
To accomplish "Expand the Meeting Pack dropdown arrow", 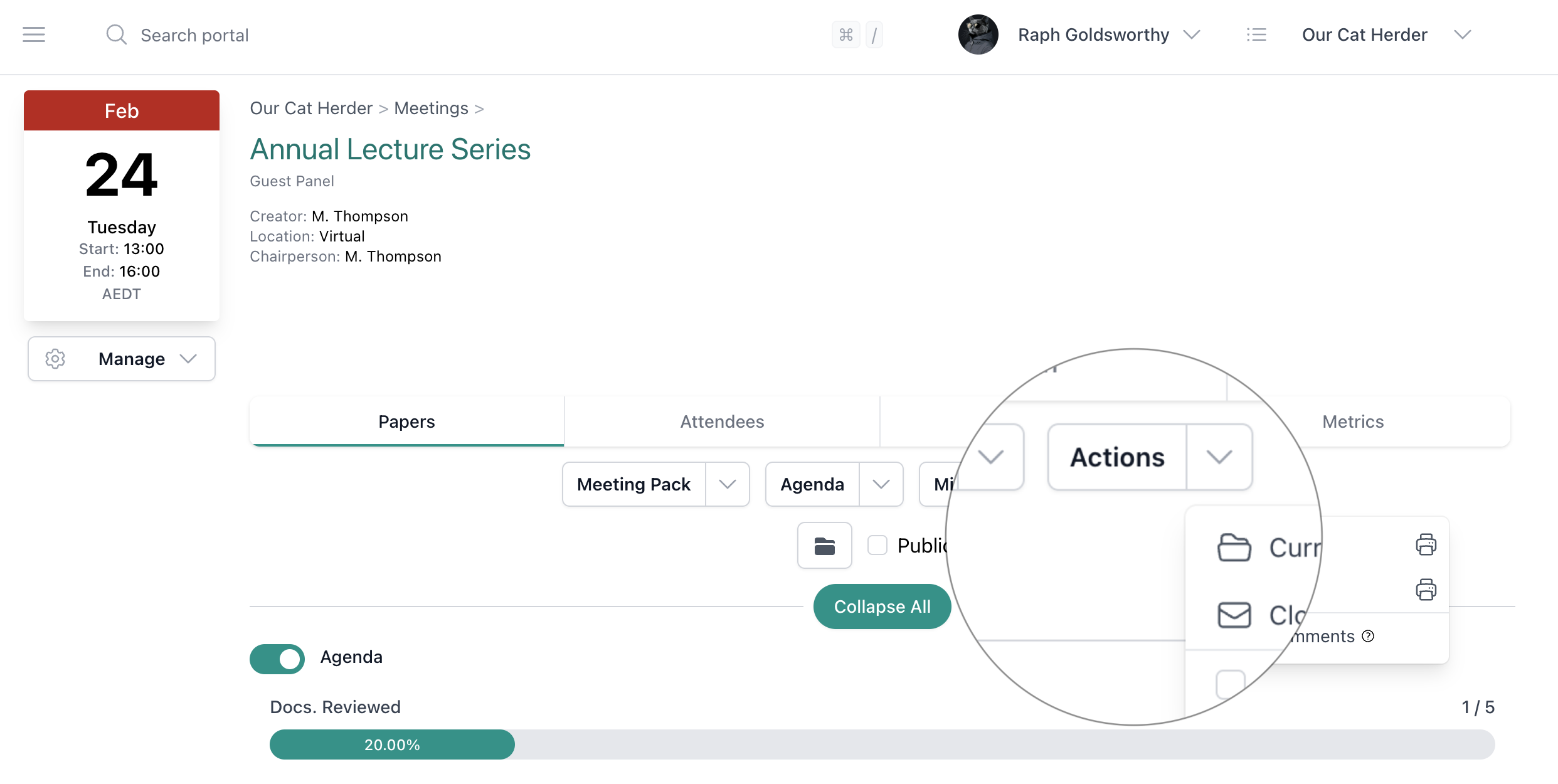I will coord(727,484).
